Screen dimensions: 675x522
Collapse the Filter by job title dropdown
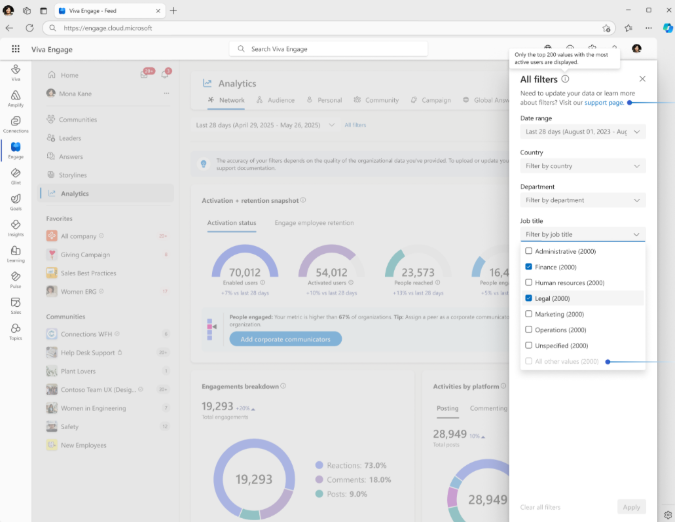(x=583, y=234)
